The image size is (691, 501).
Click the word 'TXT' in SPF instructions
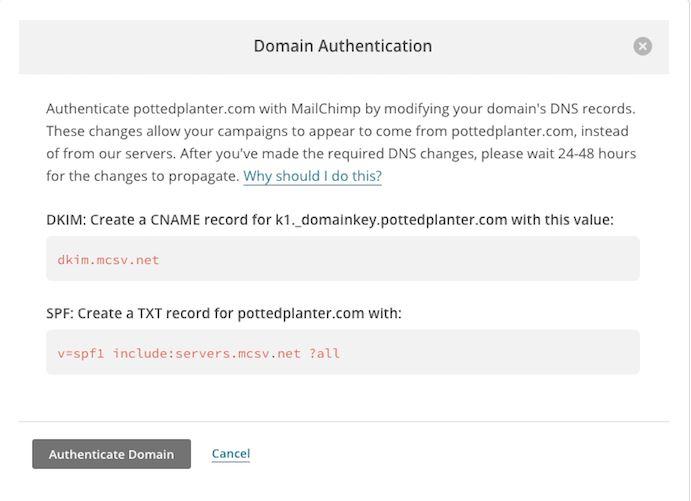pos(150,313)
